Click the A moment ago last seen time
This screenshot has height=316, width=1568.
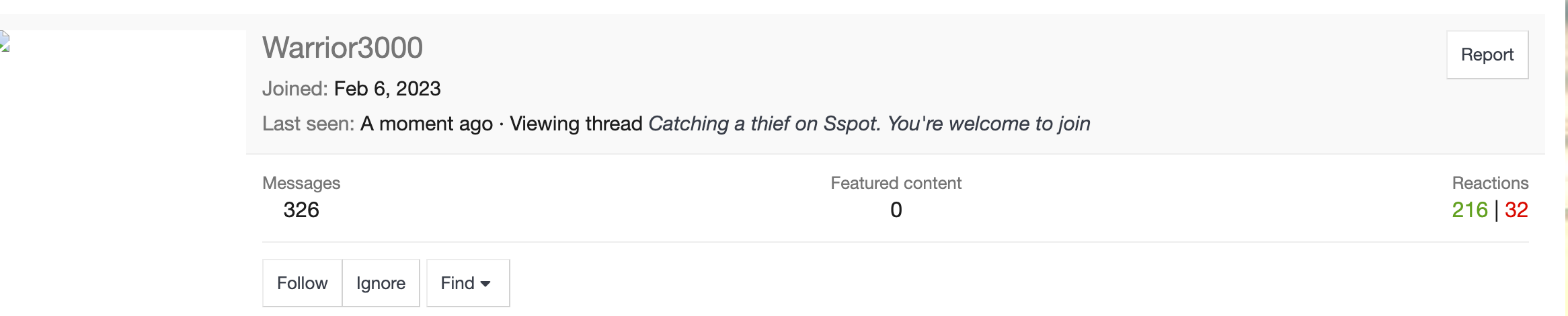click(x=426, y=124)
